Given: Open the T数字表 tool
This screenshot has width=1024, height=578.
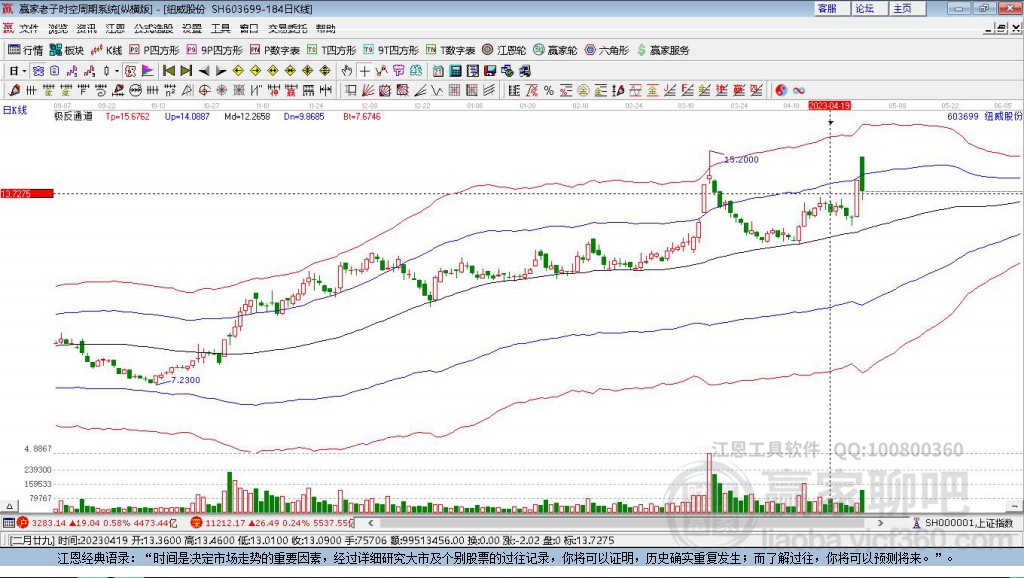Looking at the screenshot, I should click(x=451, y=50).
